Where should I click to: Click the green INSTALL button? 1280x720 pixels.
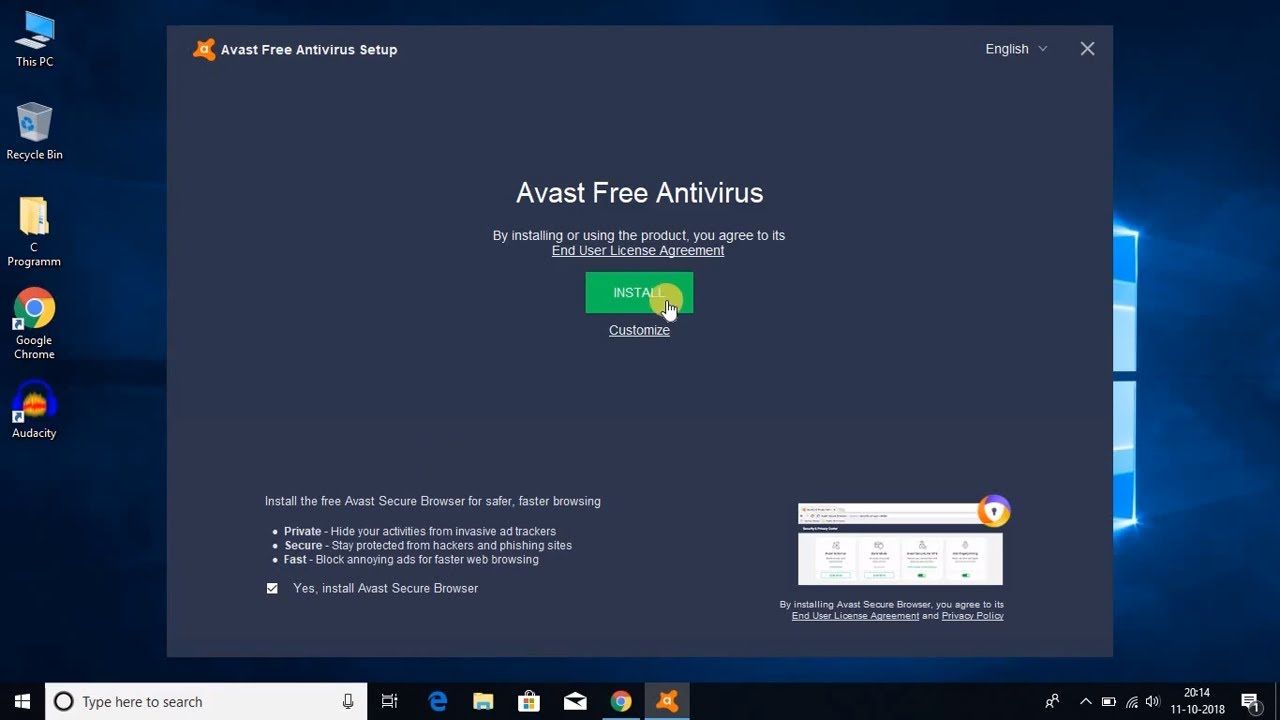pos(638,293)
